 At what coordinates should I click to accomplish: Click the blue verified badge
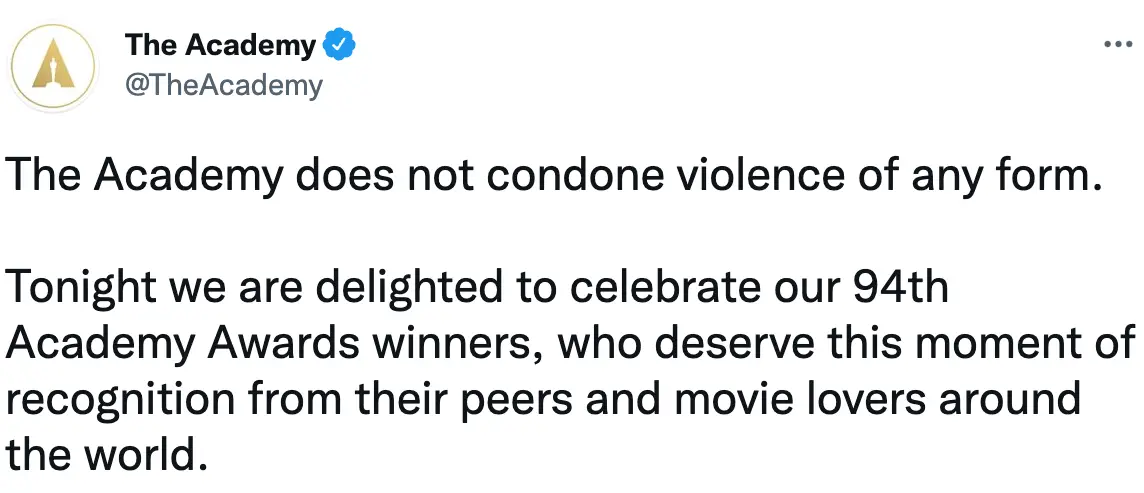(x=341, y=45)
